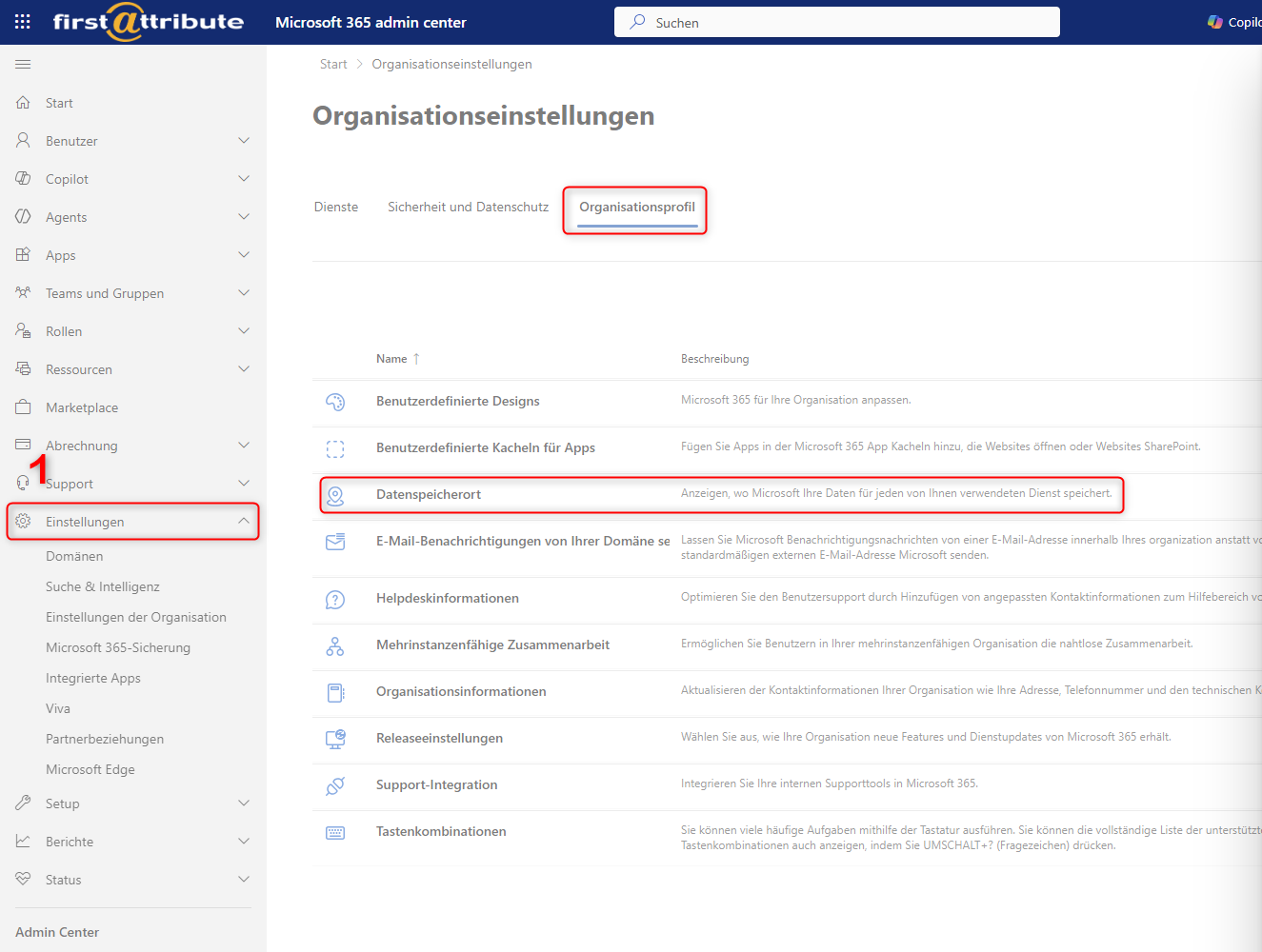The width and height of the screenshot is (1262, 952).
Task: Open Organisationsinformationen entry
Action: tap(461, 691)
